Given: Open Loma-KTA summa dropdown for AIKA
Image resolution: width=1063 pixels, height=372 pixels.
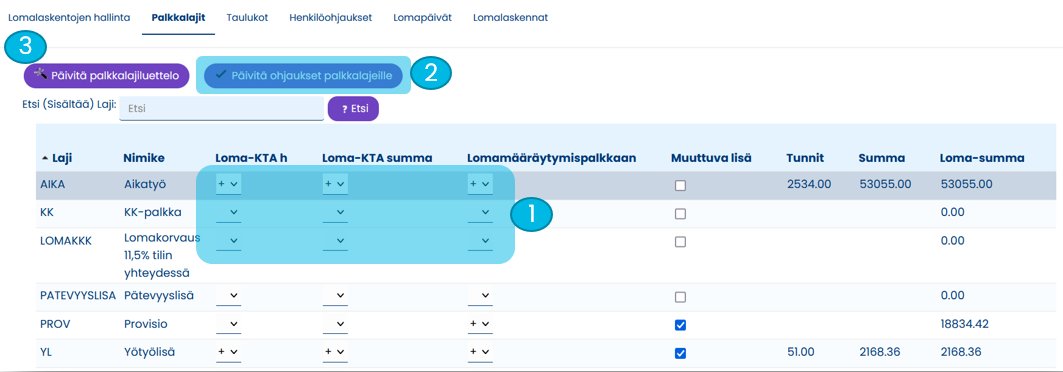Looking at the screenshot, I should pos(335,184).
